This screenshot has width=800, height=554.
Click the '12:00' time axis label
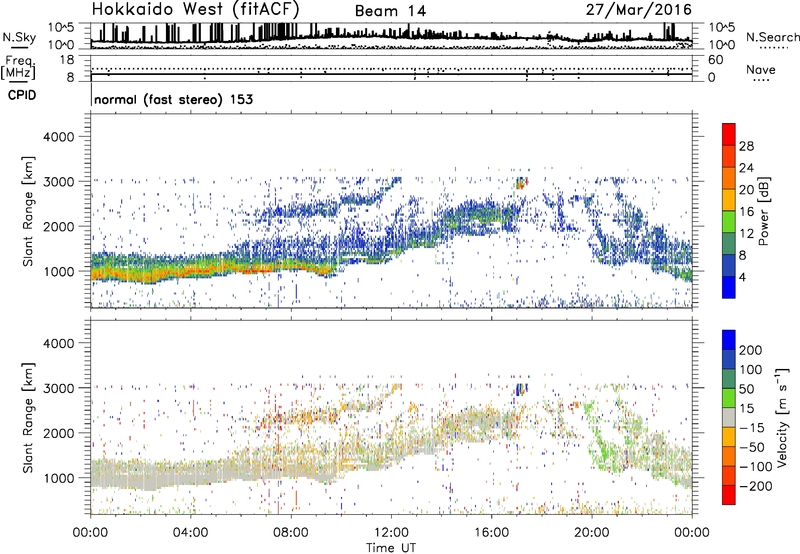[391, 533]
